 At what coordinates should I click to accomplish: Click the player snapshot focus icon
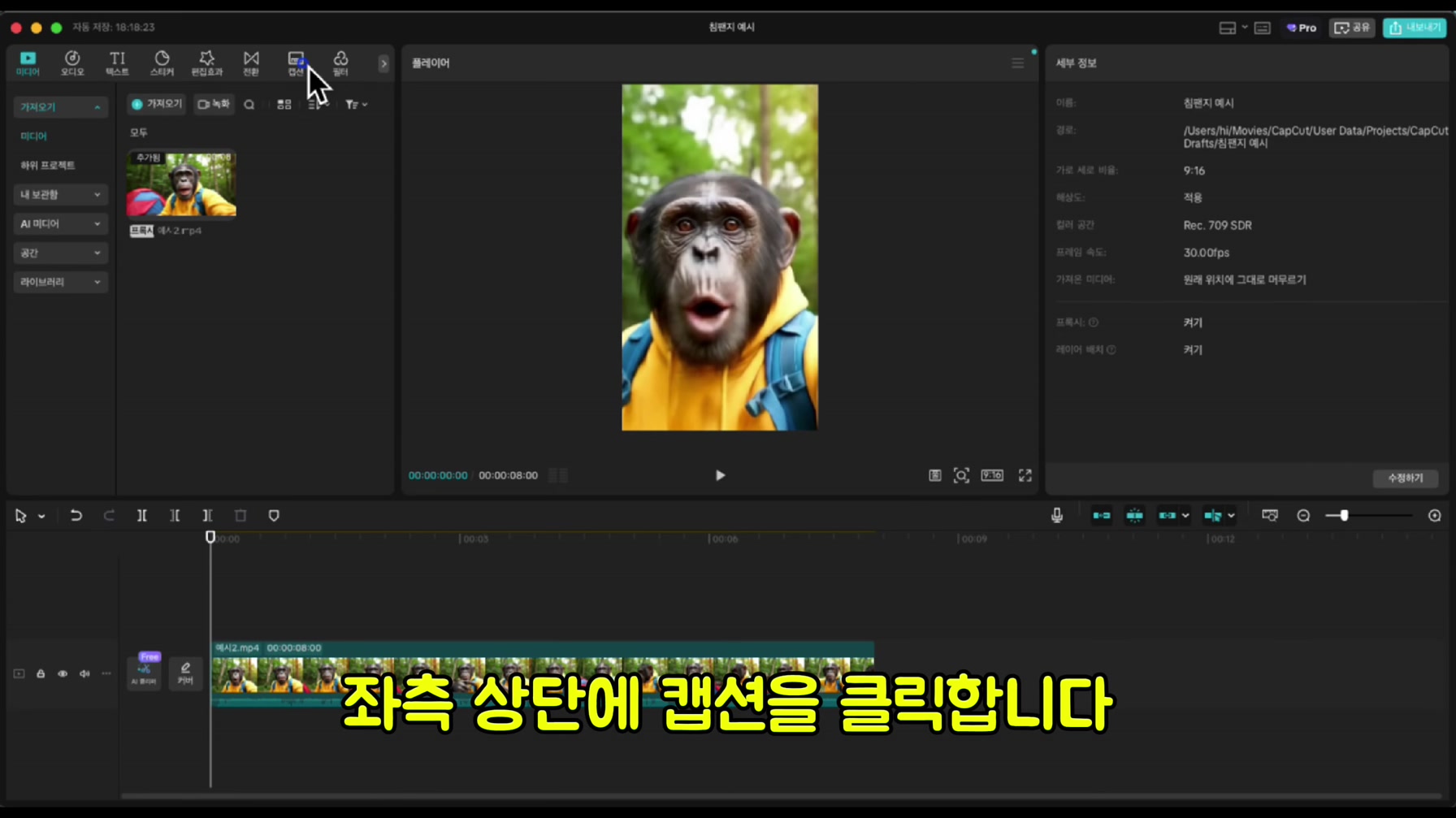961,475
